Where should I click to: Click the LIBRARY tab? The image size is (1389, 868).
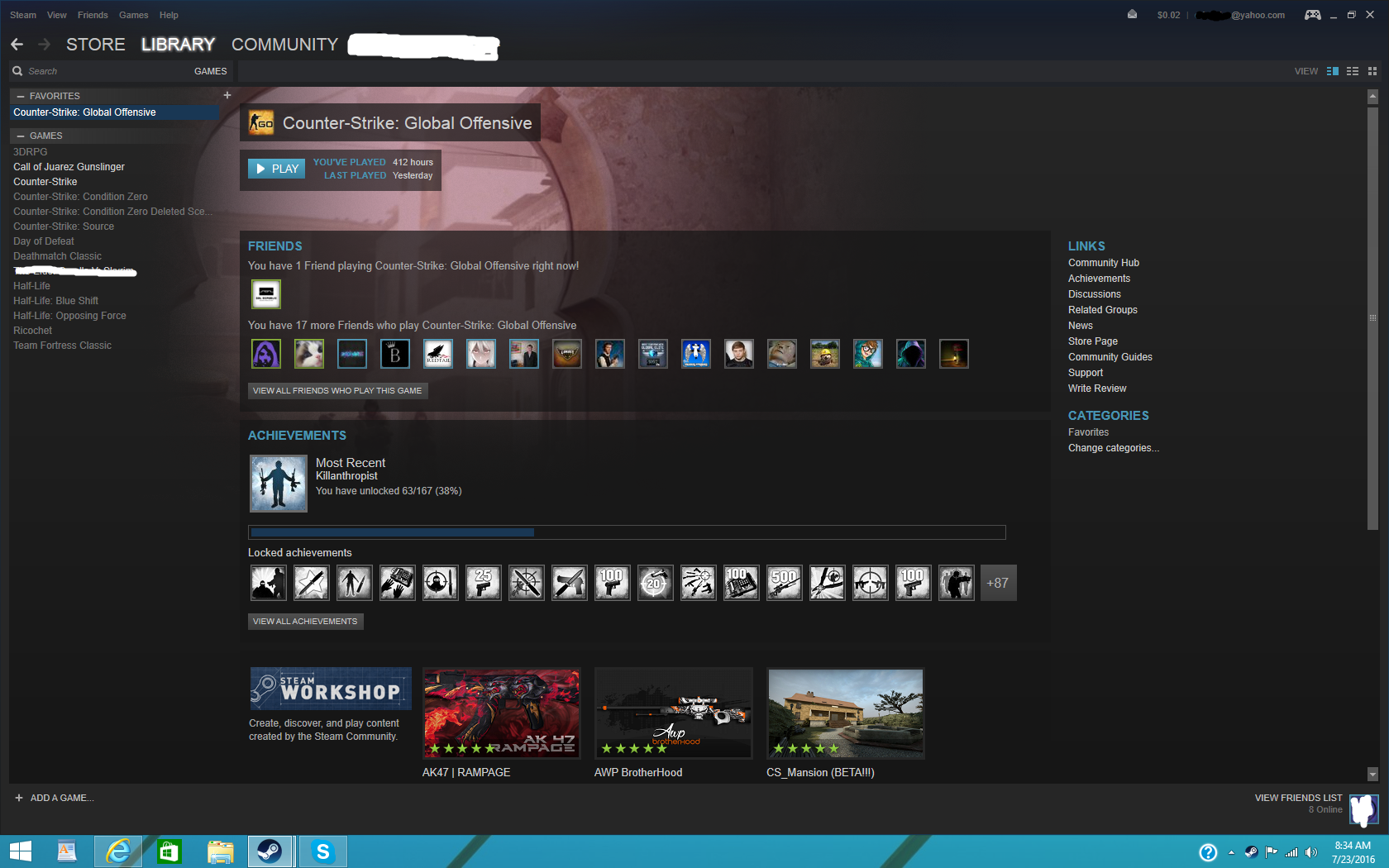coord(178,45)
